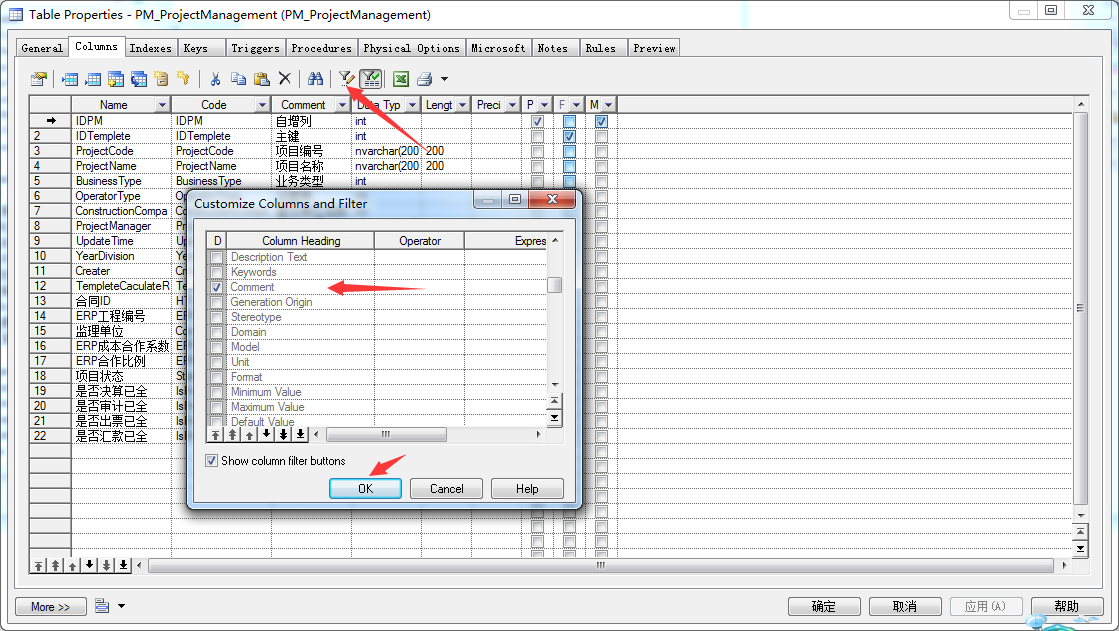This screenshot has height=631, width=1119.
Task: Check the Stereotype column checkbox
Action: (x=216, y=317)
